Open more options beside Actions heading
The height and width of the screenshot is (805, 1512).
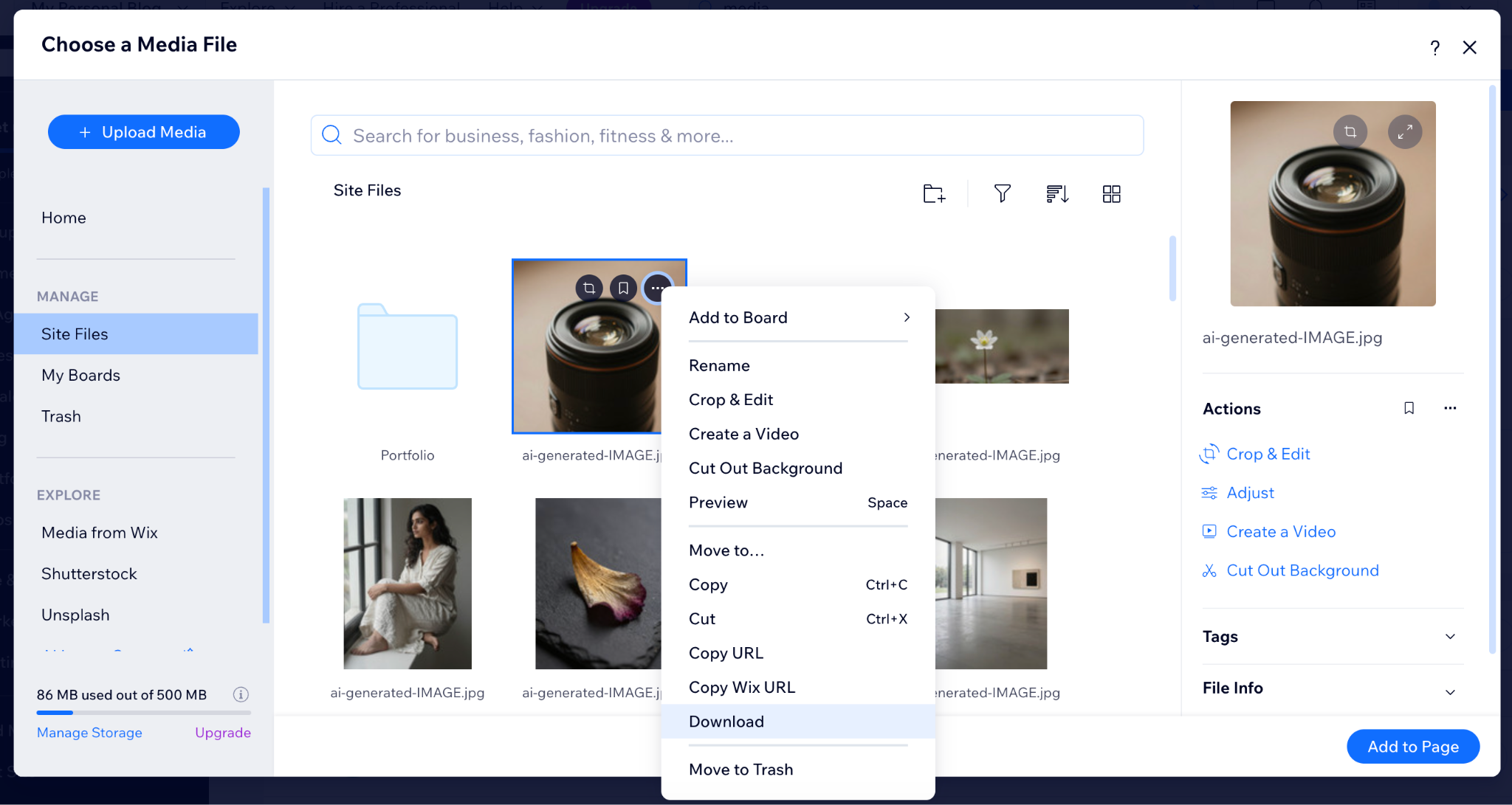pos(1450,408)
